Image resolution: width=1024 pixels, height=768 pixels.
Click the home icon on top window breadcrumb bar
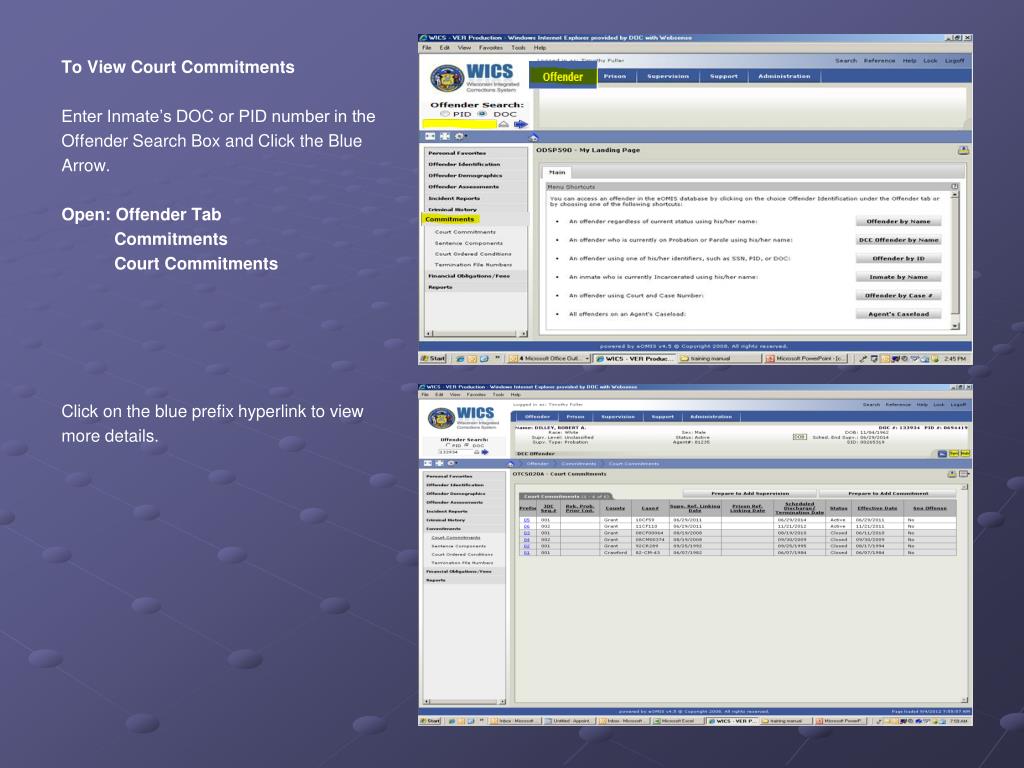pos(534,137)
